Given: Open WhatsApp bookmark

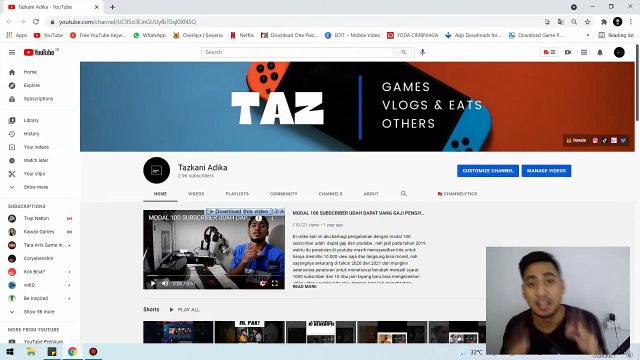Looking at the screenshot, I should click(150, 36).
